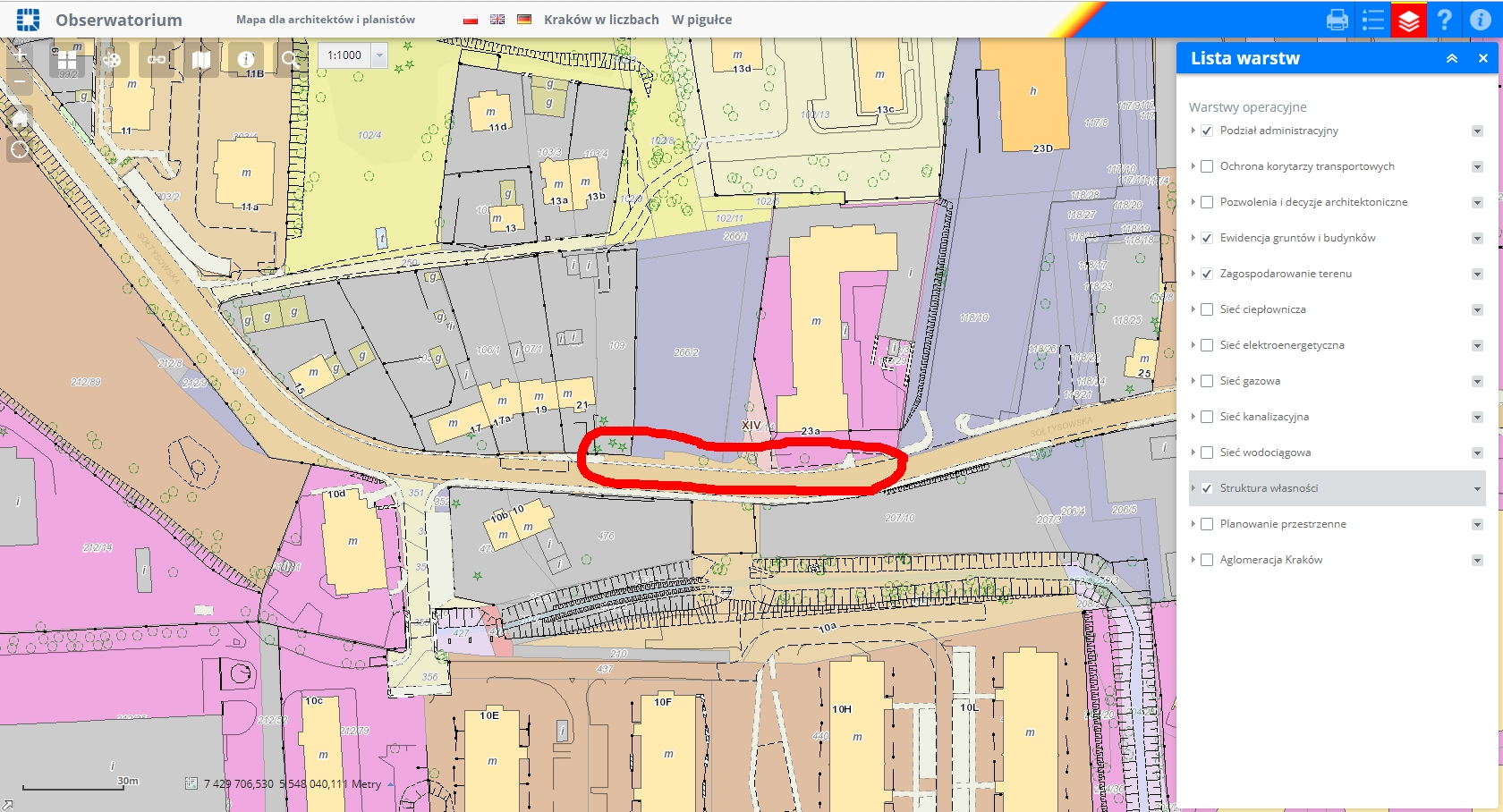Switch language using the German flag

[x=524, y=20]
